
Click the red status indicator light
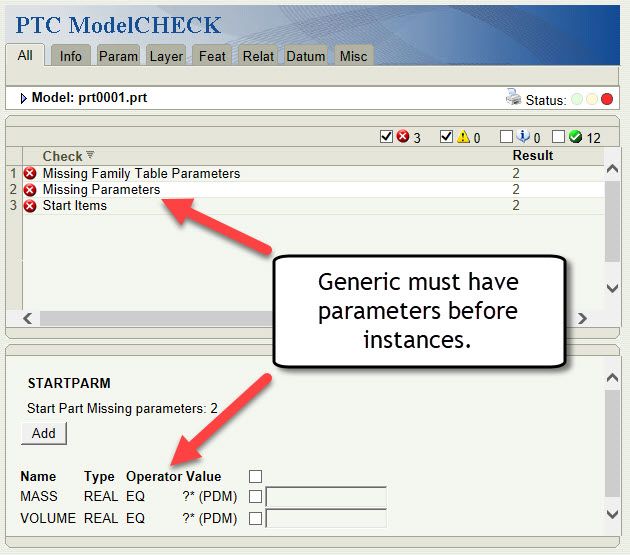pyautogui.click(x=607, y=99)
